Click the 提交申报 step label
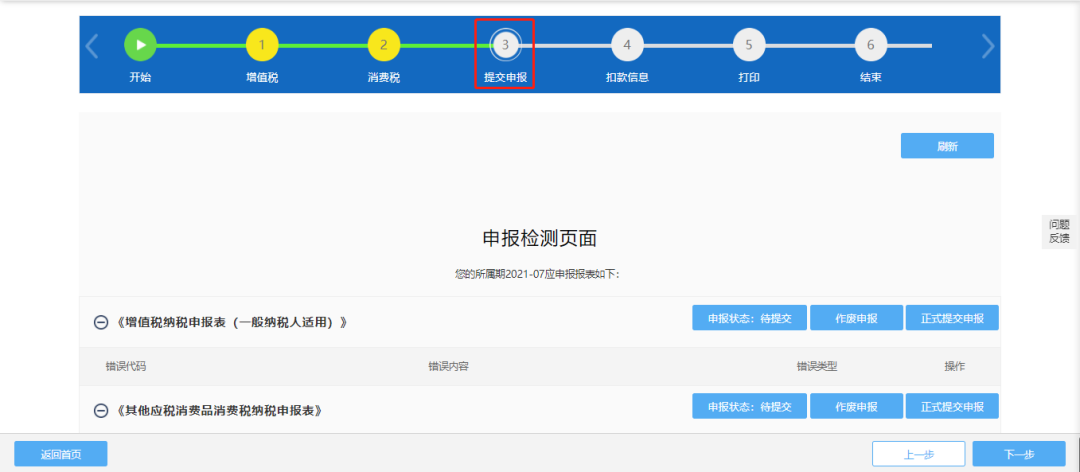The height and width of the screenshot is (472, 1080). (x=506, y=77)
